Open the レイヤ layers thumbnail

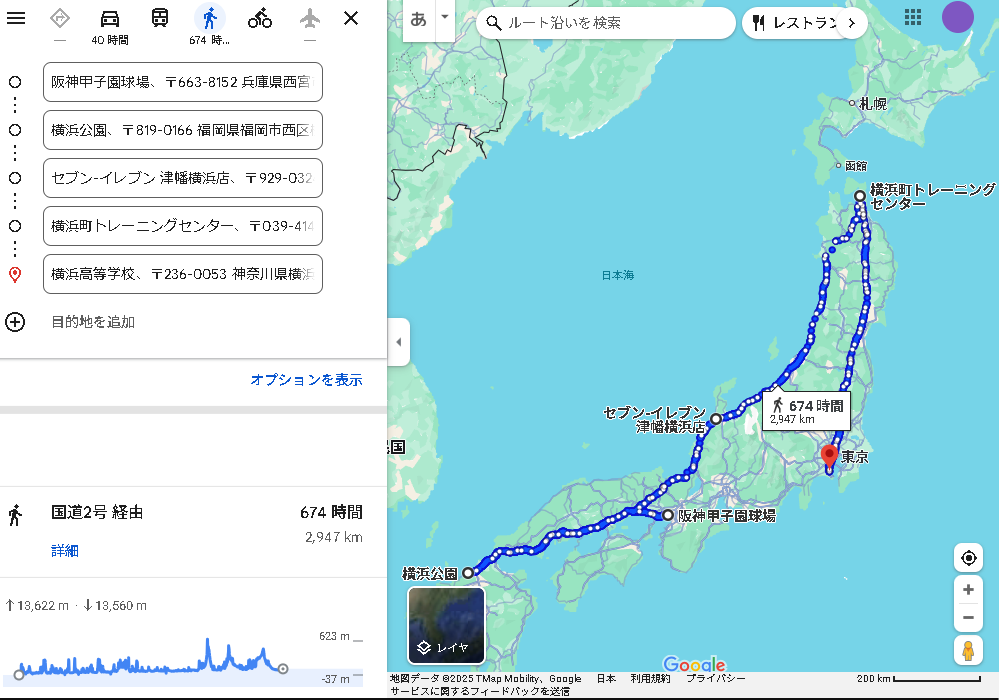click(447, 625)
